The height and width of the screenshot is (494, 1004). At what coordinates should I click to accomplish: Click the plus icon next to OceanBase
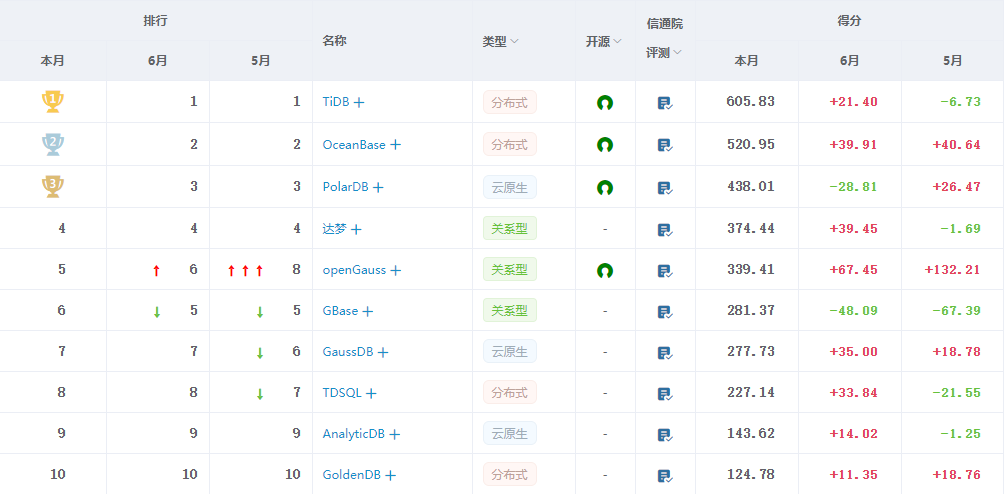click(396, 145)
